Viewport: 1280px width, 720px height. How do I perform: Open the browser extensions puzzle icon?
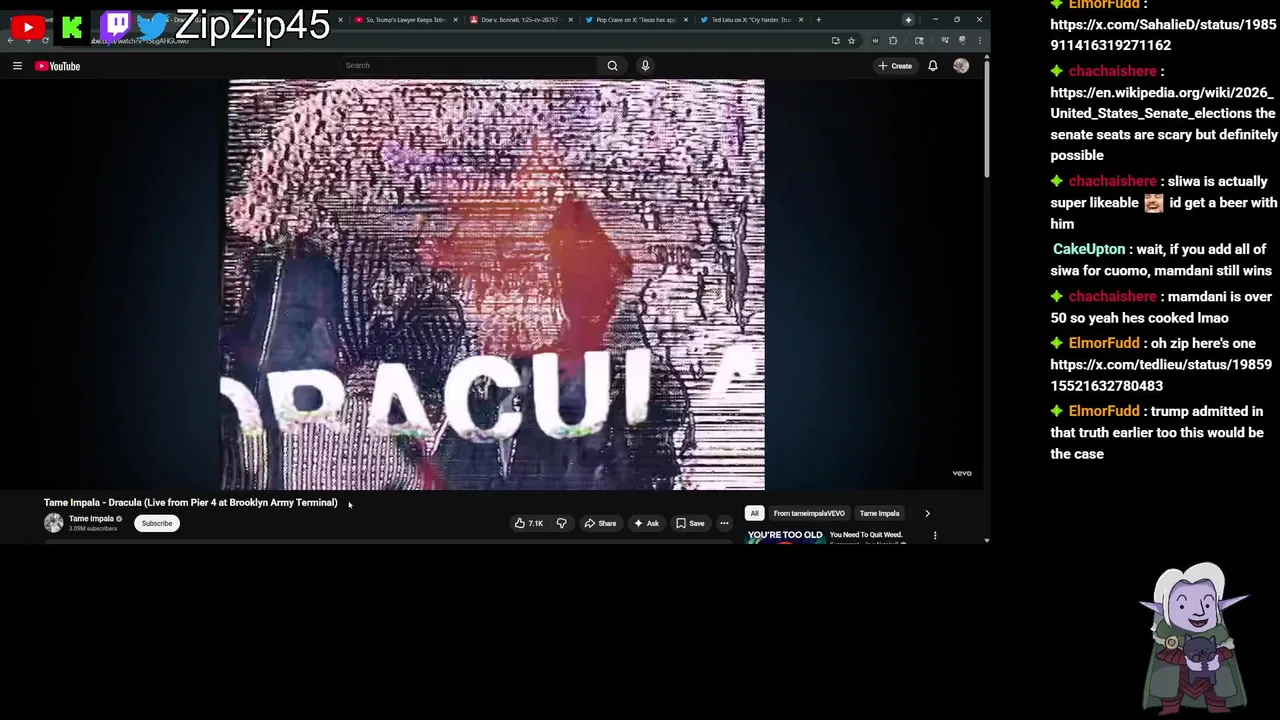893,41
